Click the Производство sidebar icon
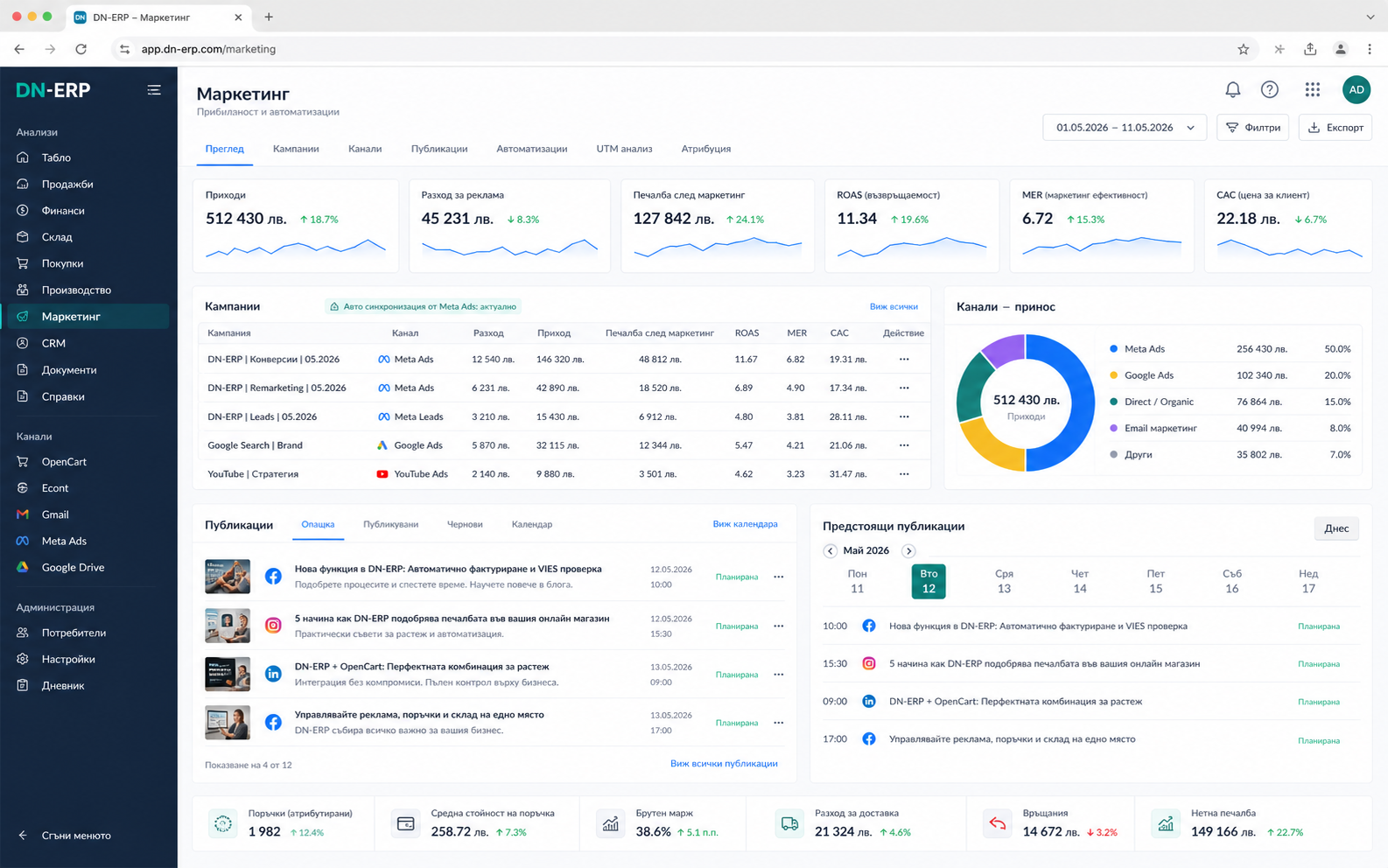This screenshot has height=868, width=1388. (23, 290)
